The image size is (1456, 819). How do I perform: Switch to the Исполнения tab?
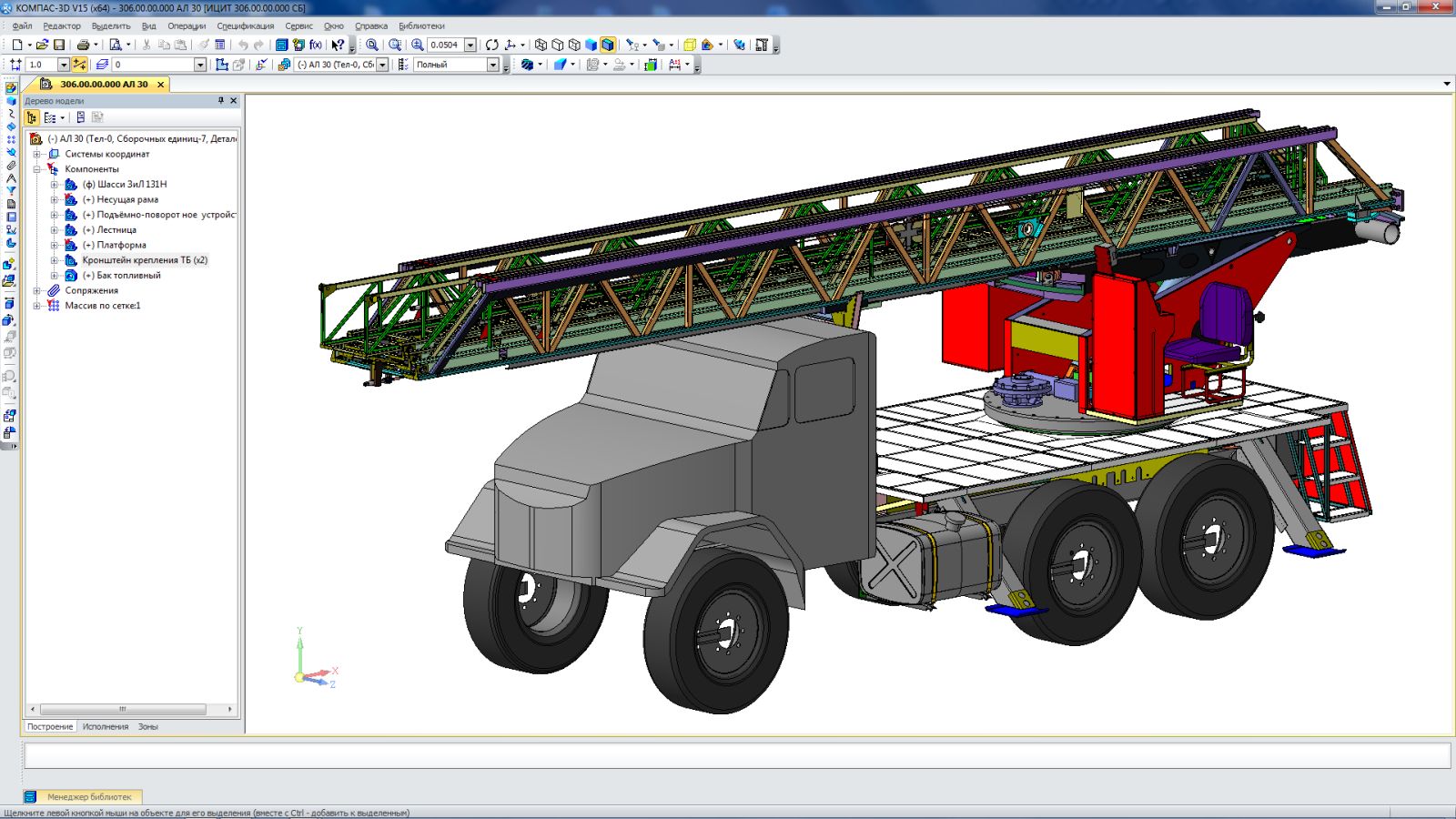click(x=106, y=727)
